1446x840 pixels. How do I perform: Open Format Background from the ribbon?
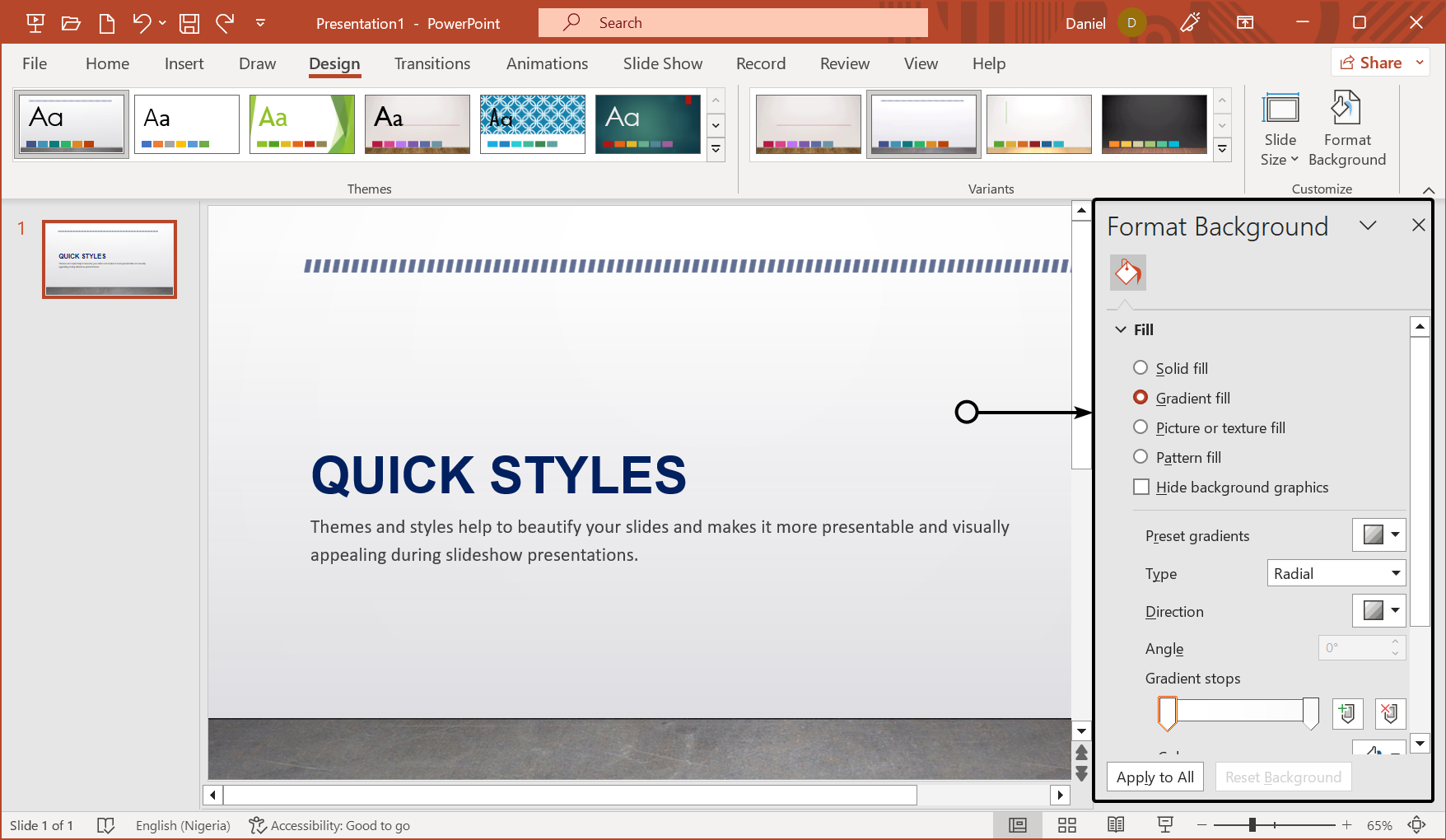[1346, 128]
